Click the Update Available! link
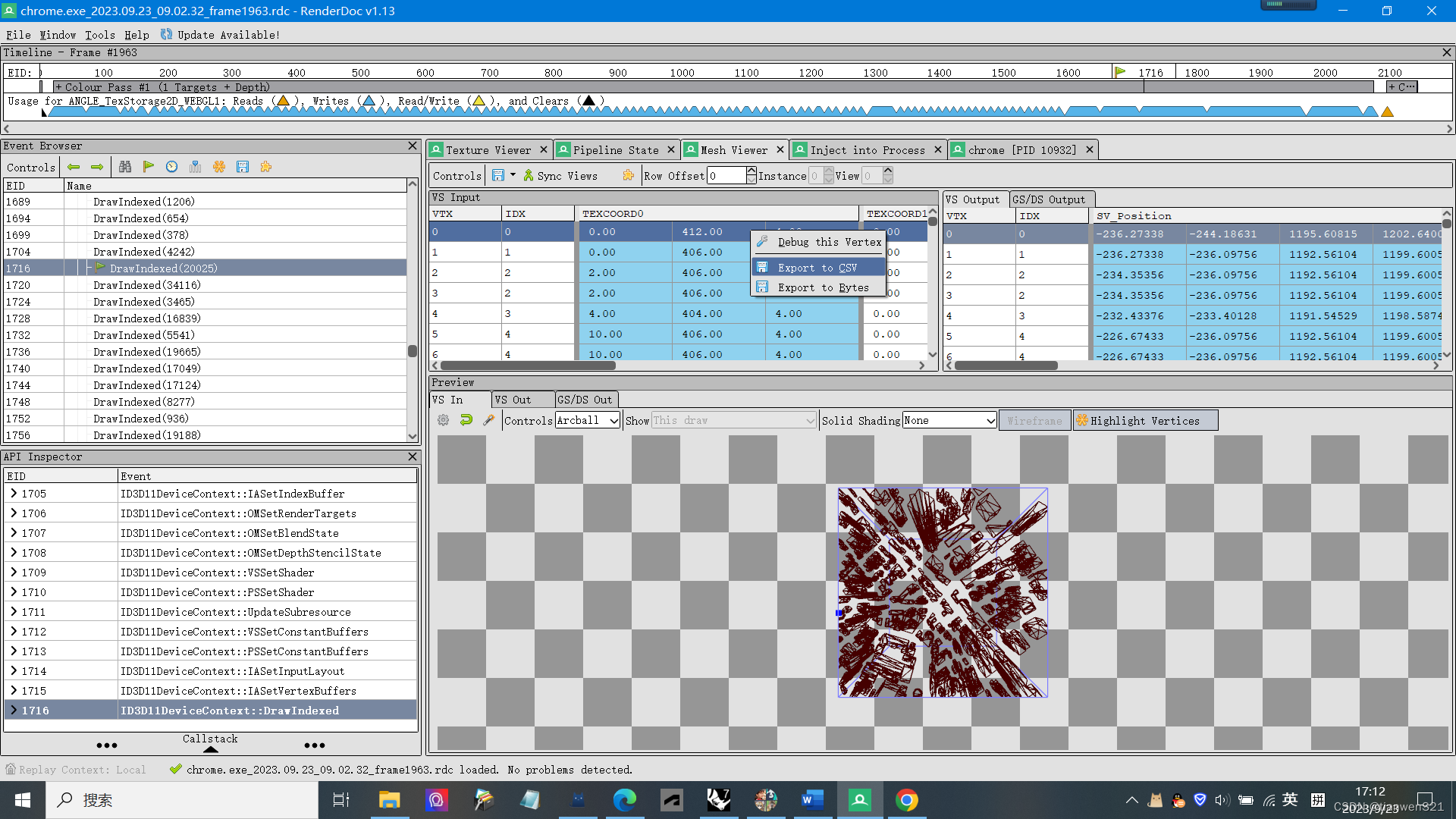This screenshot has width=1456, height=819. coord(226,35)
